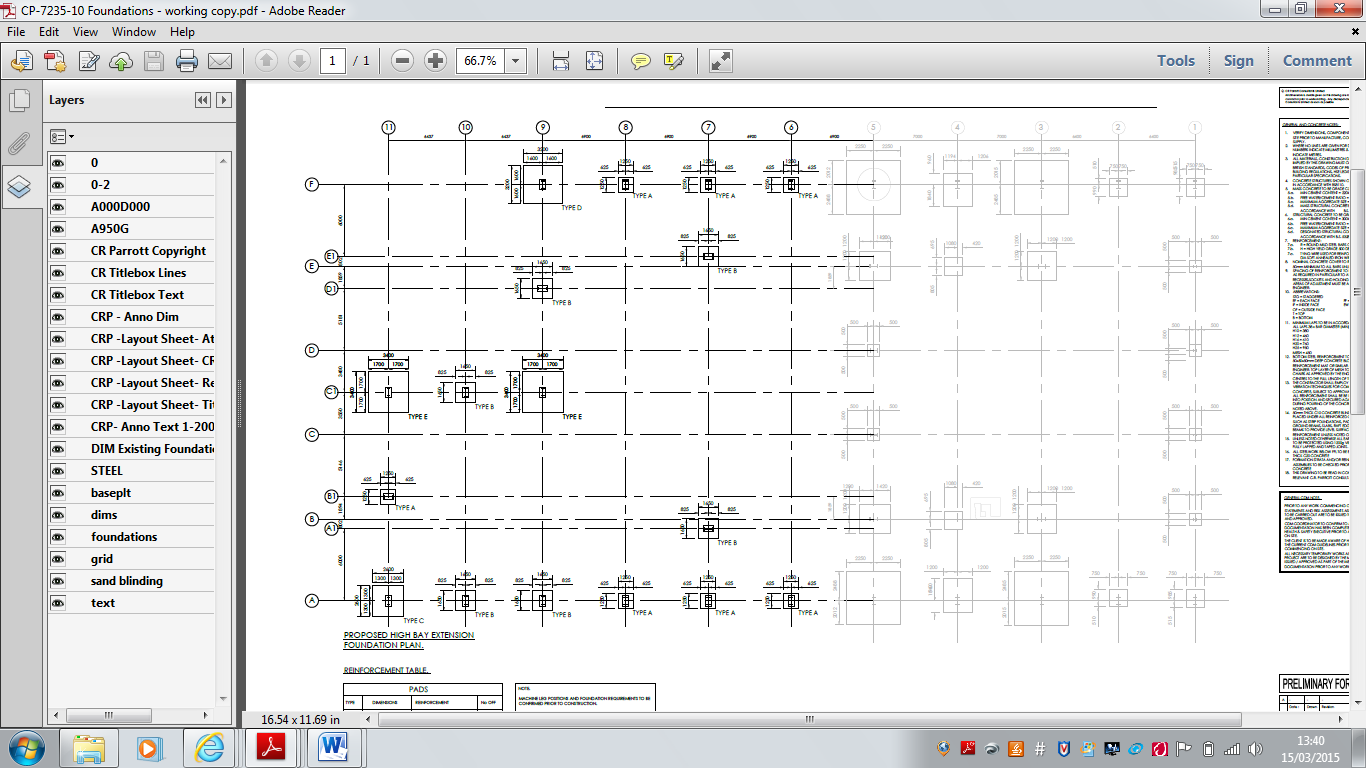Image resolution: width=1366 pixels, height=768 pixels.
Task: Zoom out with the minus button
Action: (402, 61)
